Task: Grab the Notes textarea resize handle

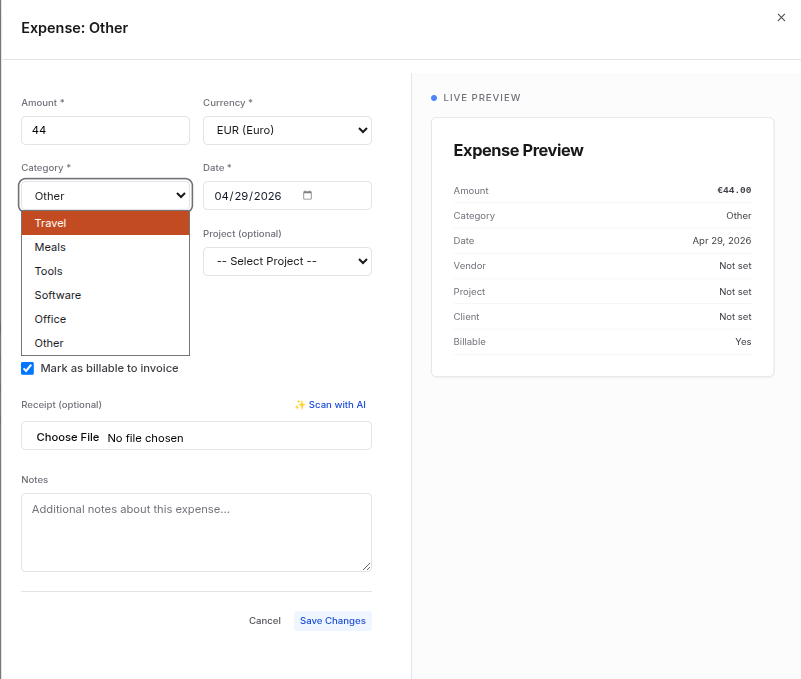Action: coord(366,566)
